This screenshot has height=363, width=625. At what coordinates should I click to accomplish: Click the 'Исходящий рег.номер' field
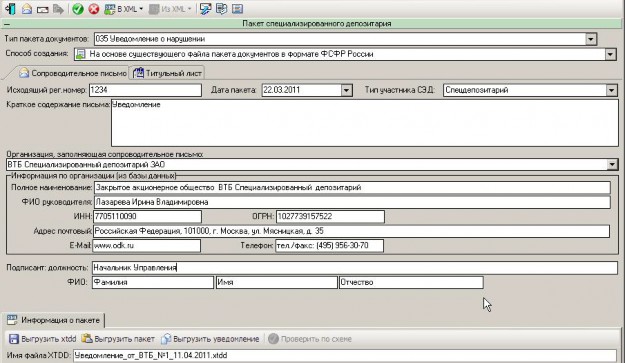[145, 90]
